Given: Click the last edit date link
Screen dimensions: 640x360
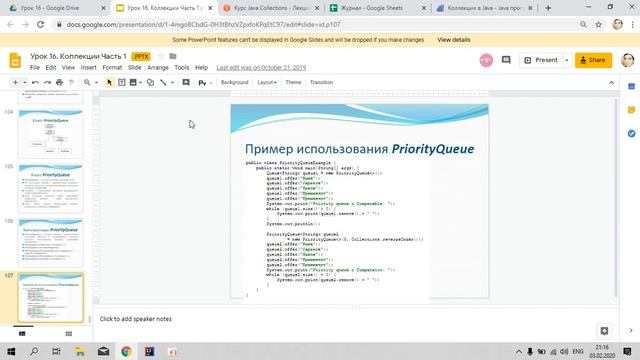Looking at the screenshot, I should click(x=261, y=67).
